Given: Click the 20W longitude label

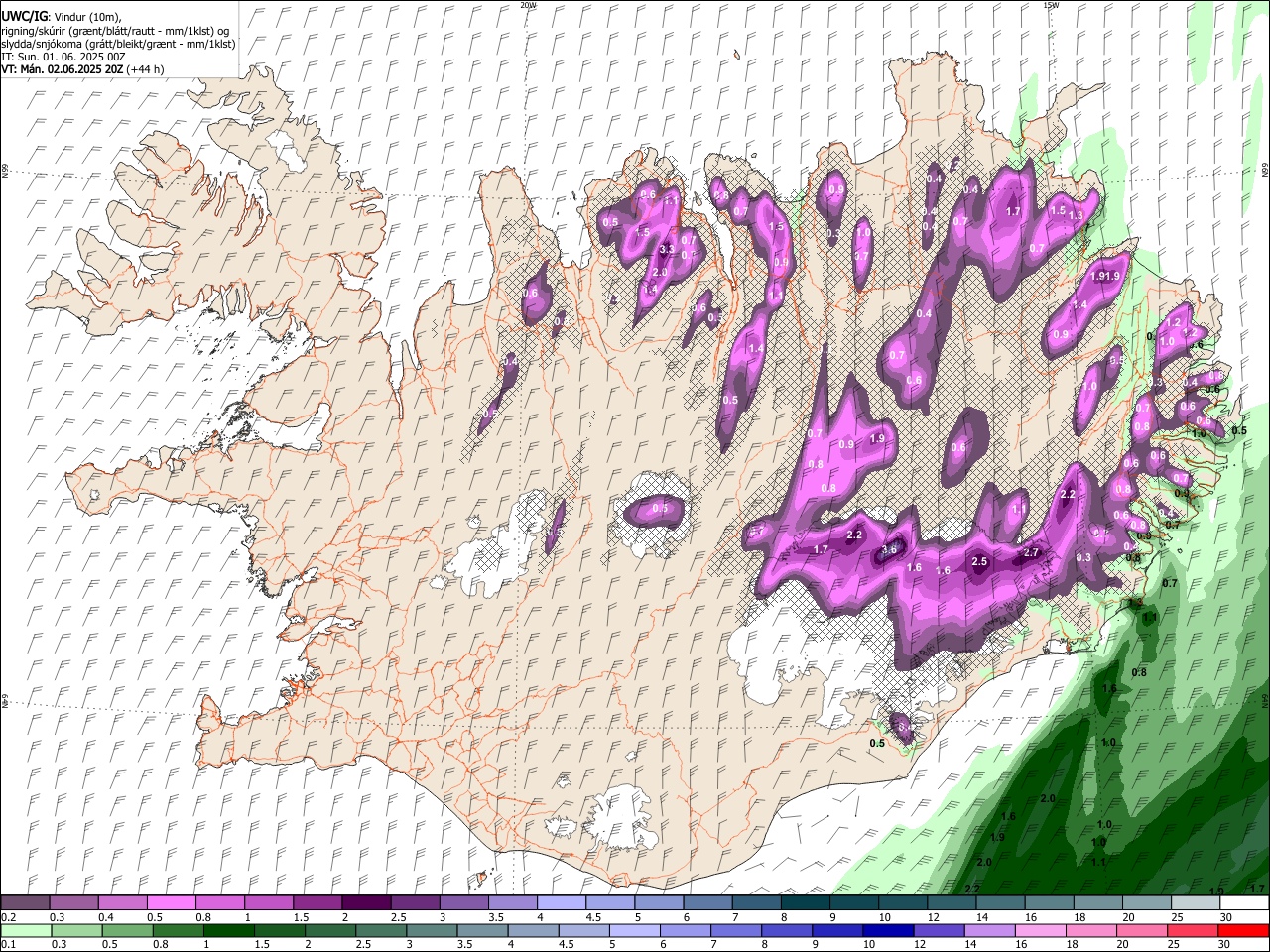Looking at the screenshot, I should 528,5.
